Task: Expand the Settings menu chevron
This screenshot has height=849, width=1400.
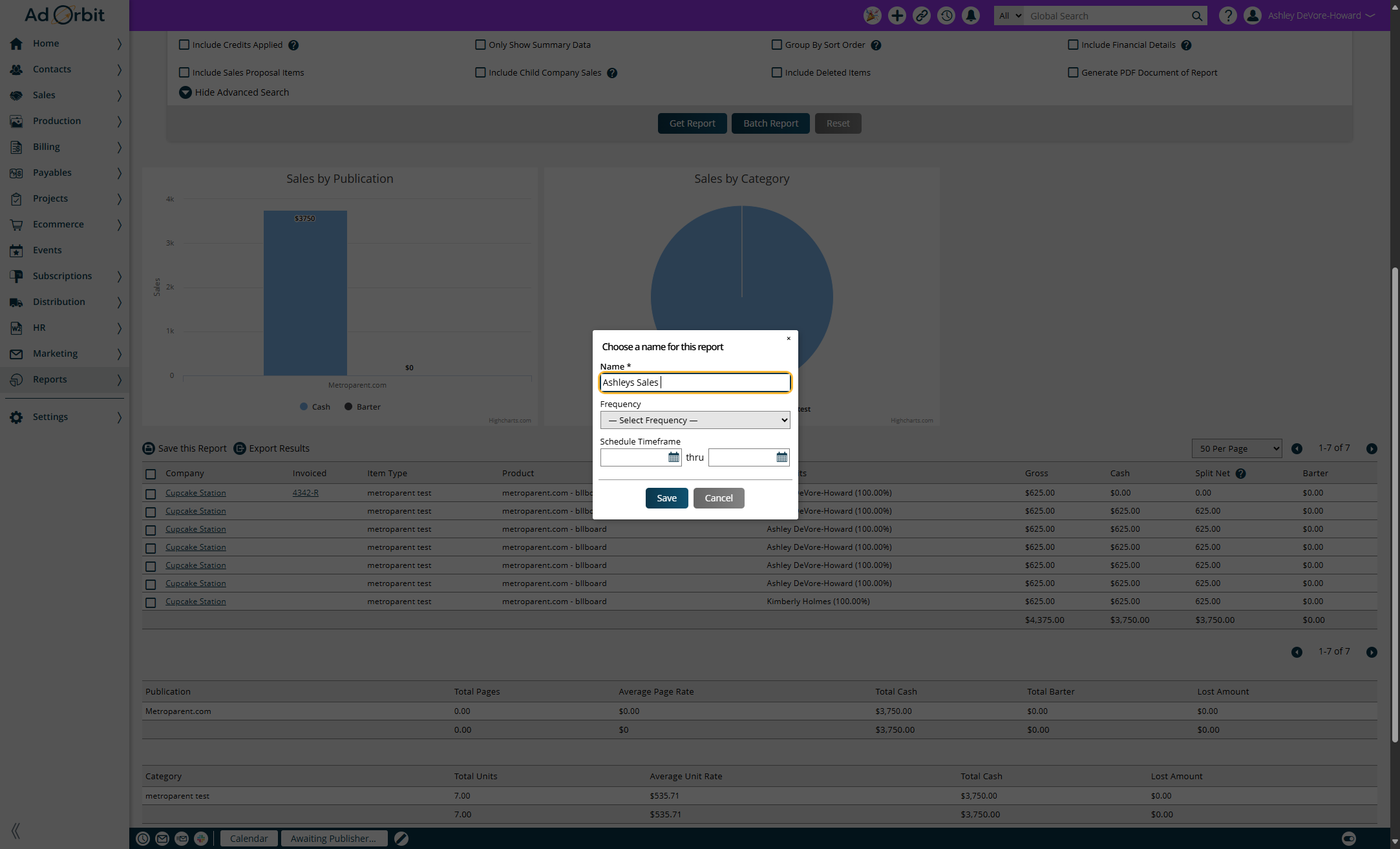Action: click(x=119, y=417)
